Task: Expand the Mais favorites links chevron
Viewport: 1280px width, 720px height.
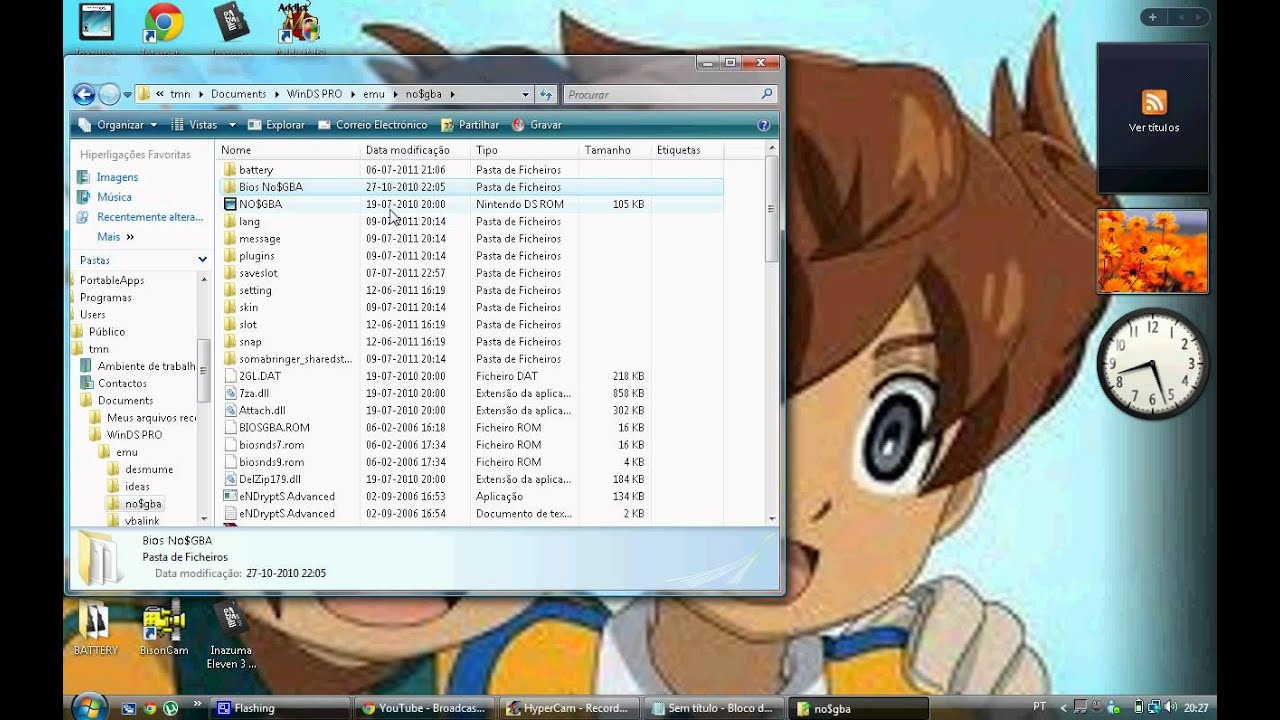Action: click(130, 237)
